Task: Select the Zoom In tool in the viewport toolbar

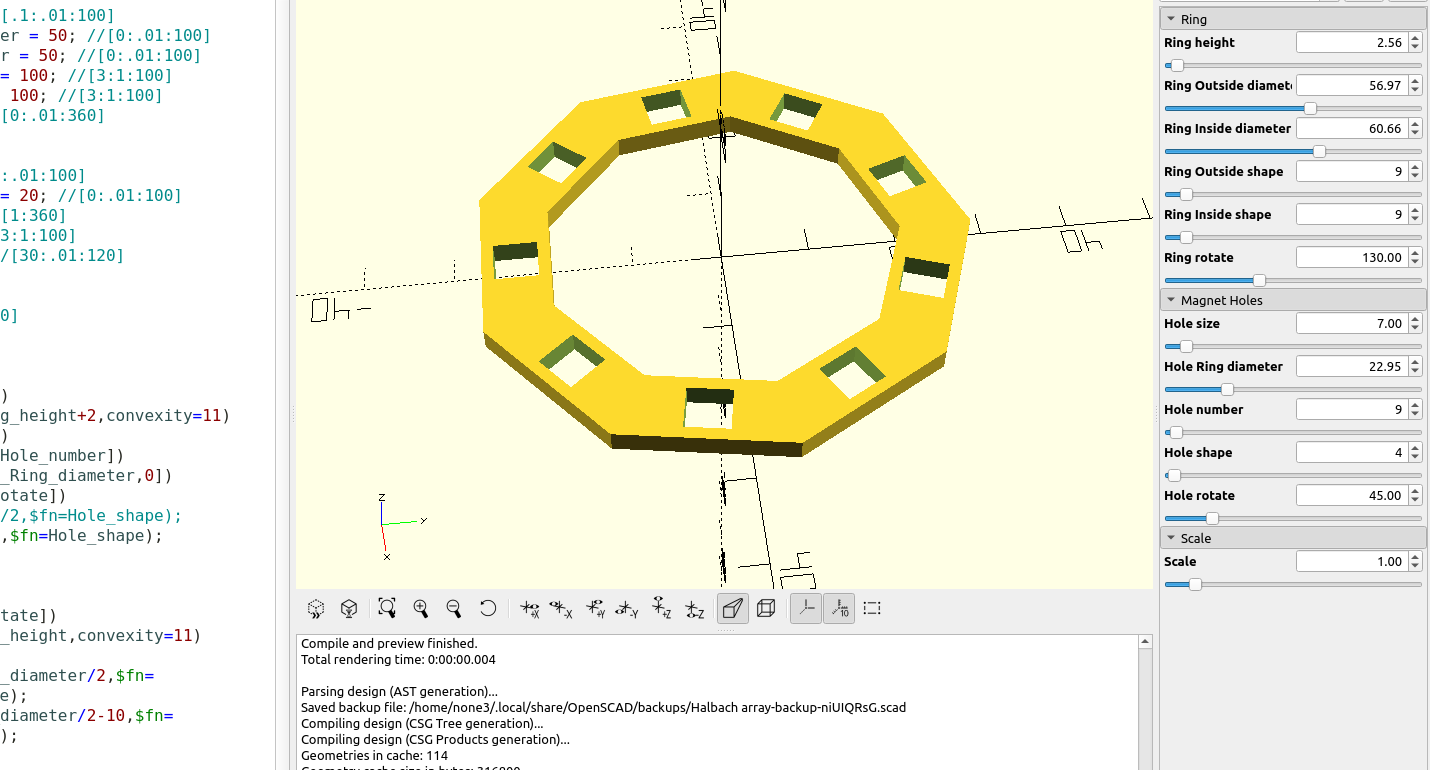Action: click(421, 608)
